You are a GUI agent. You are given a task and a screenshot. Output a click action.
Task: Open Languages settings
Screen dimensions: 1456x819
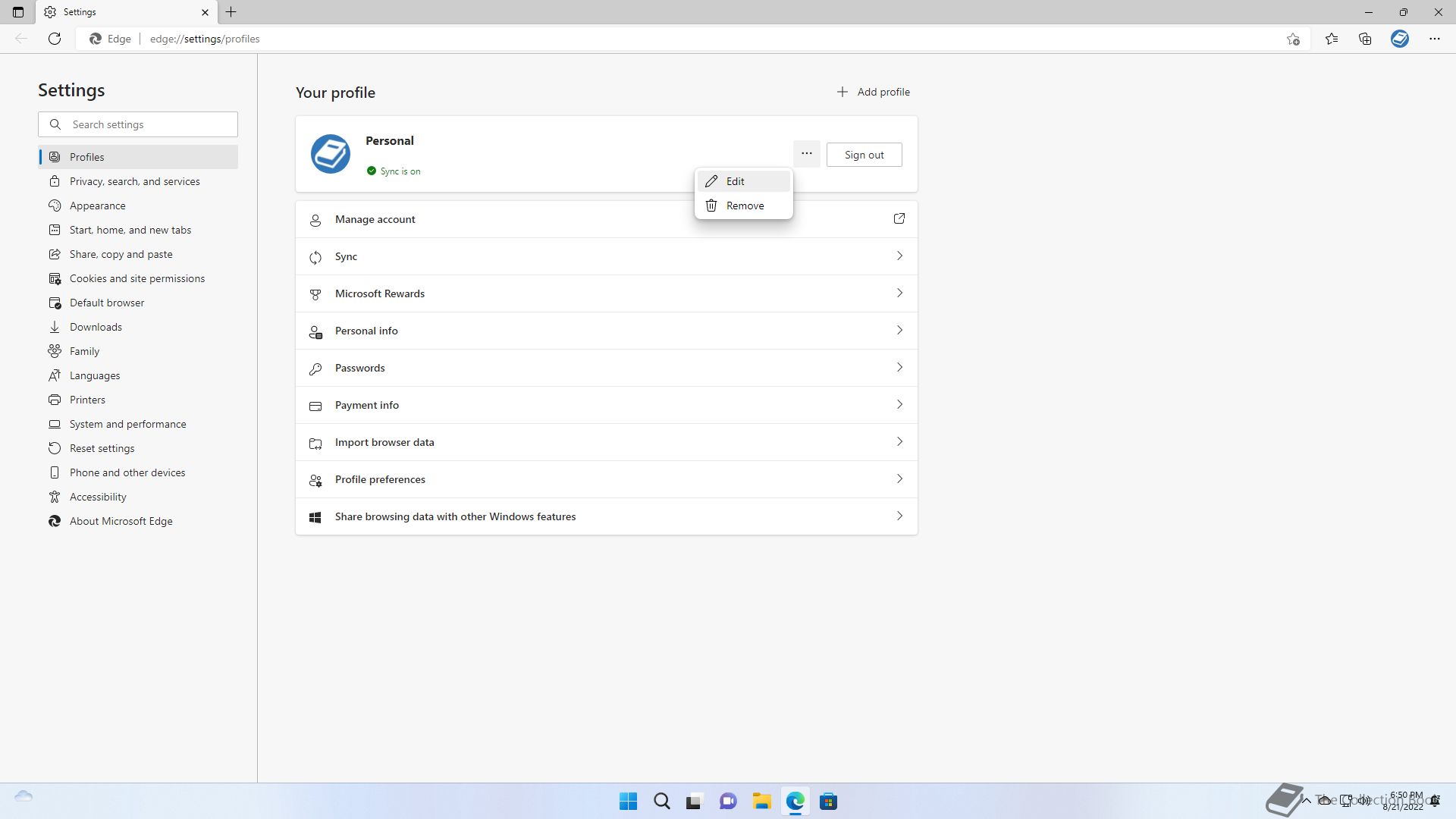[x=138, y=375]
